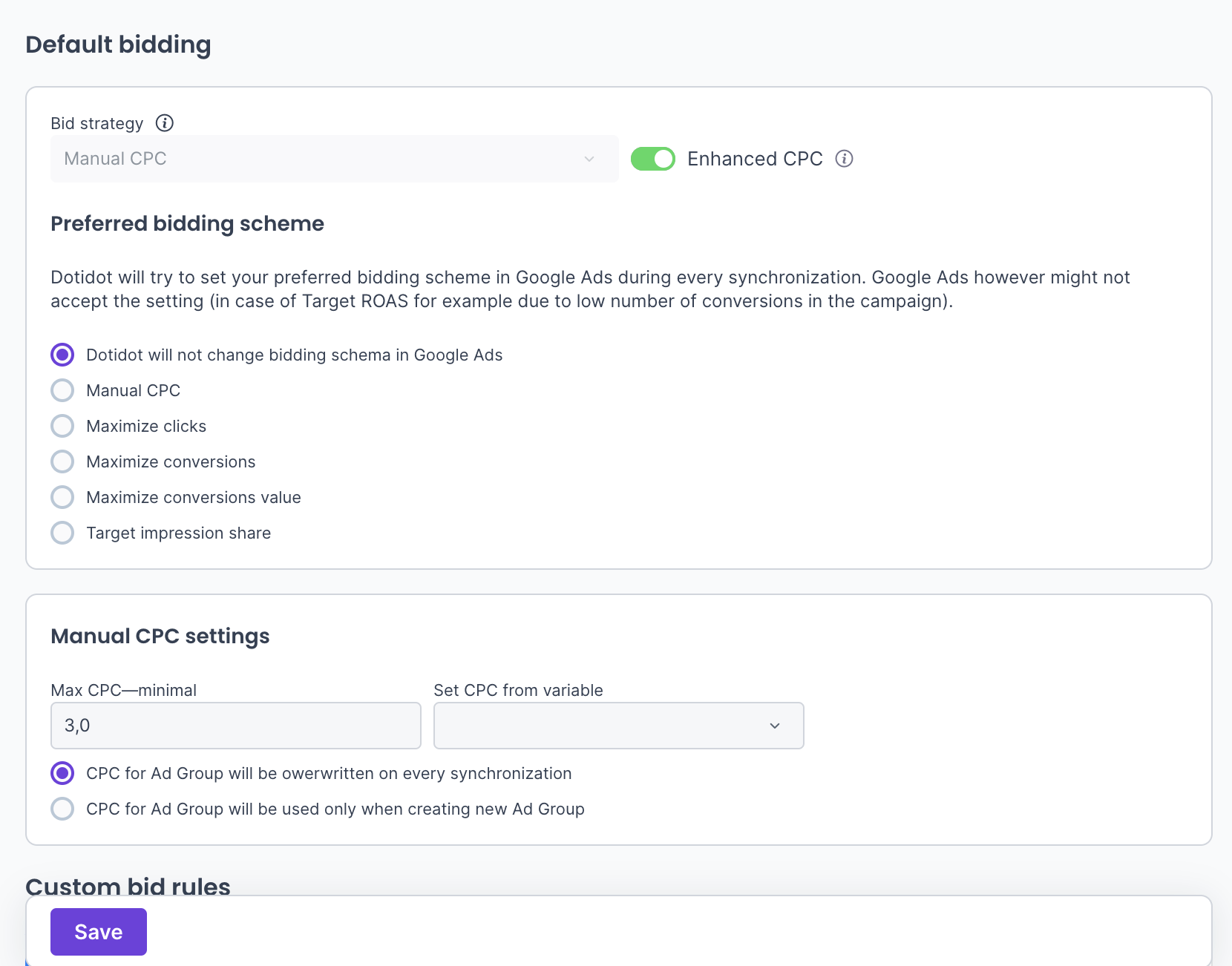
Task: Pick the Target impression share radio
Action: pos(62,533)
